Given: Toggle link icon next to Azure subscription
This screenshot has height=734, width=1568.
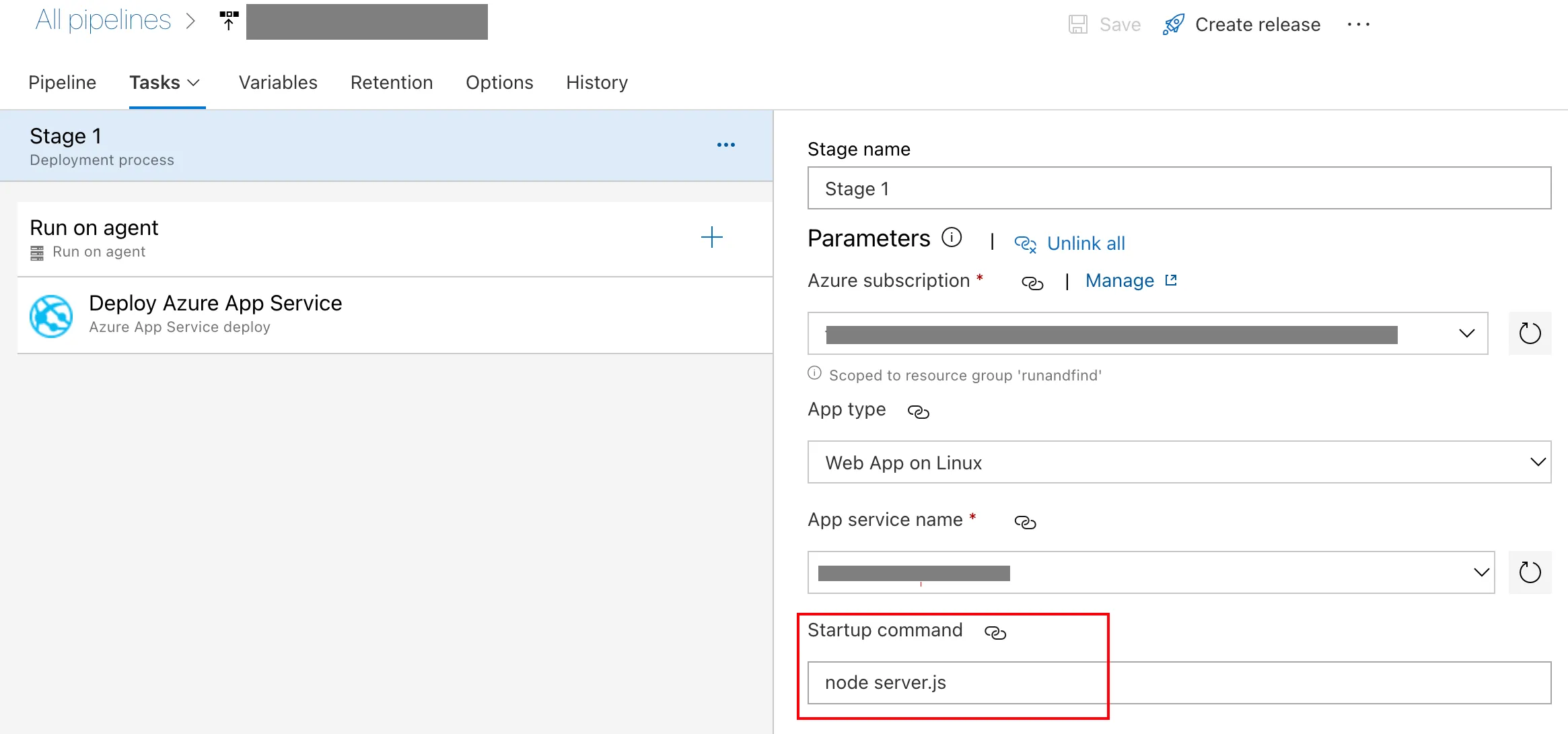Looking at the screenshot, I should [x=1032, y=283].
